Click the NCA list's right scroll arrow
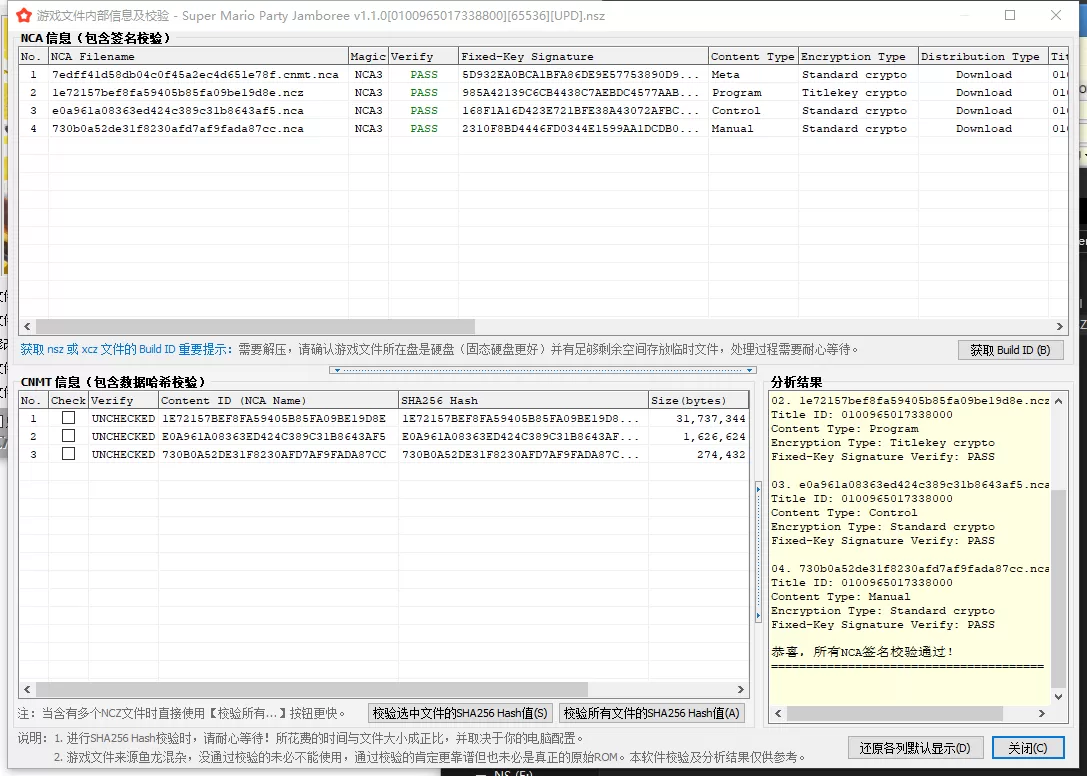This screenshot has width=1087, height=776. (1061, 327)
